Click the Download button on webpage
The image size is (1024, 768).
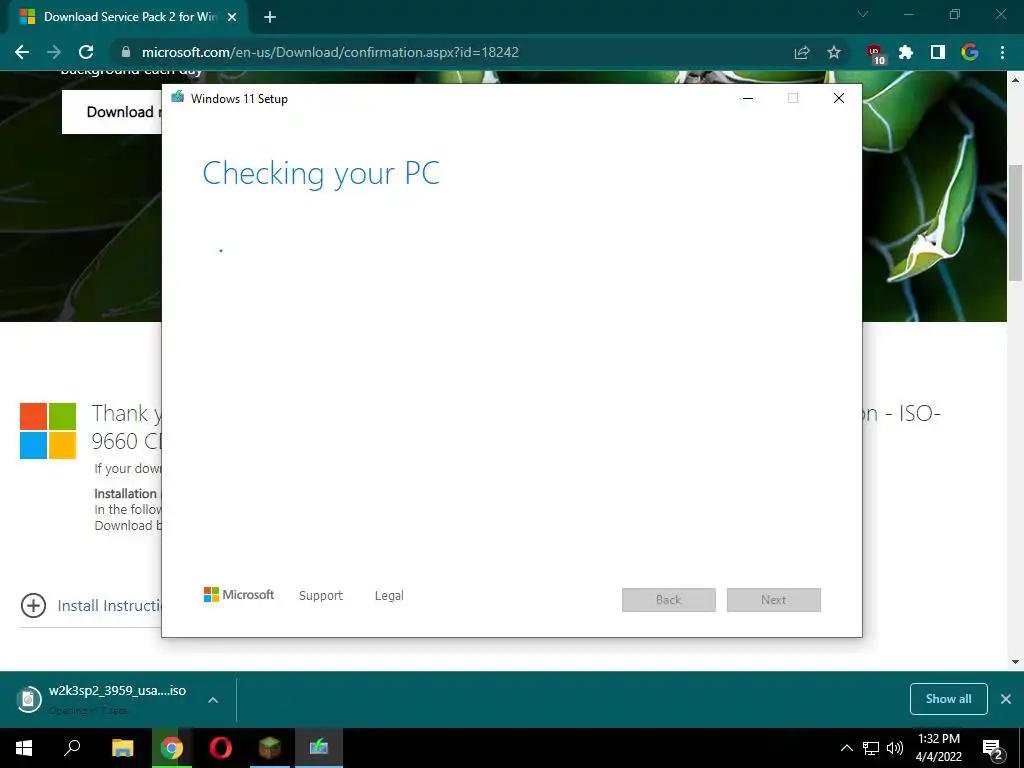click(112, 112)
